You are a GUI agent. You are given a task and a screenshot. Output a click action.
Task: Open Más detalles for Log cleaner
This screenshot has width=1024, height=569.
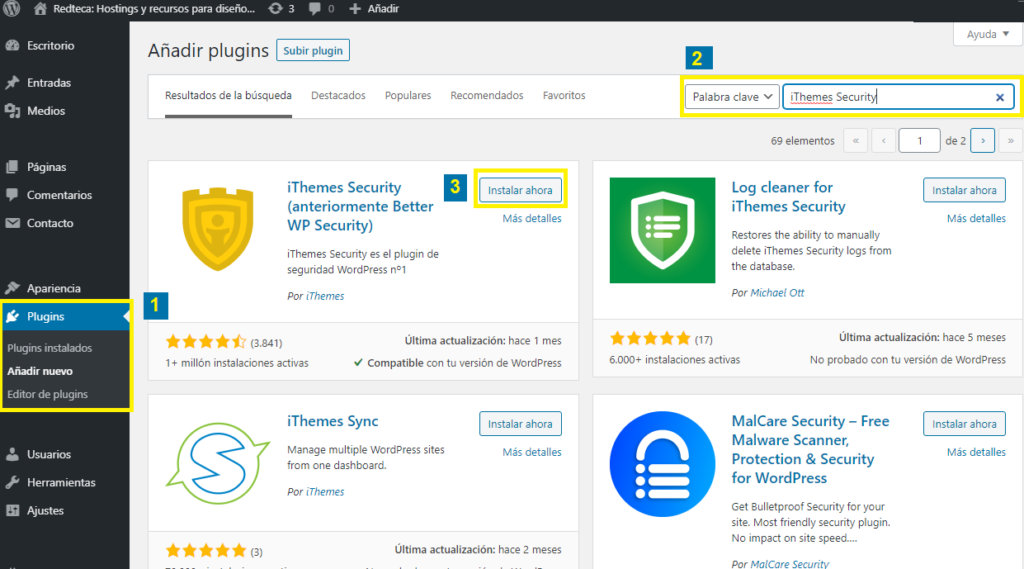point(976,218)
